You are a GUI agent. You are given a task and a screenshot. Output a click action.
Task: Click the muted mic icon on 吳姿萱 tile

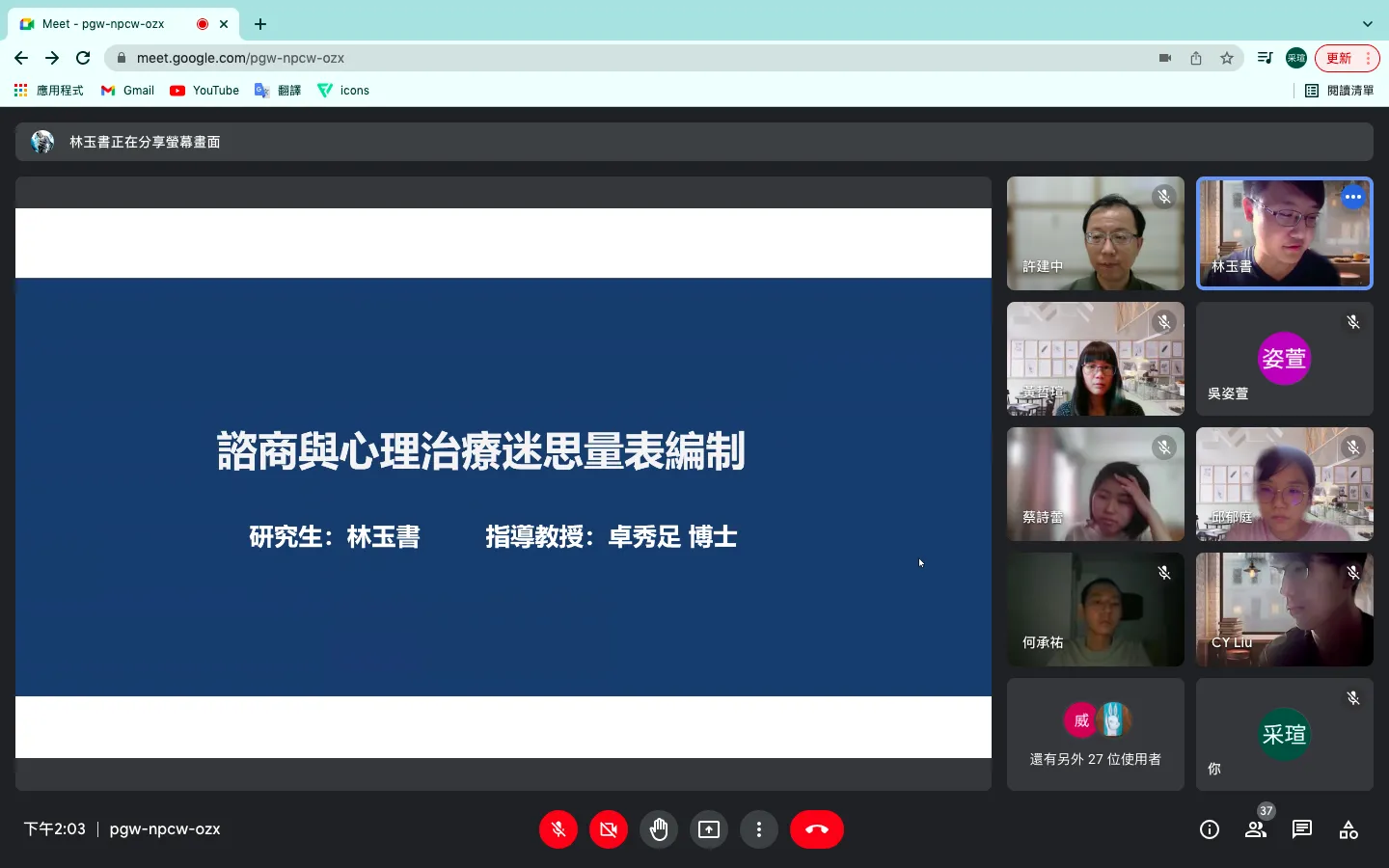[x=1353, y=322]
